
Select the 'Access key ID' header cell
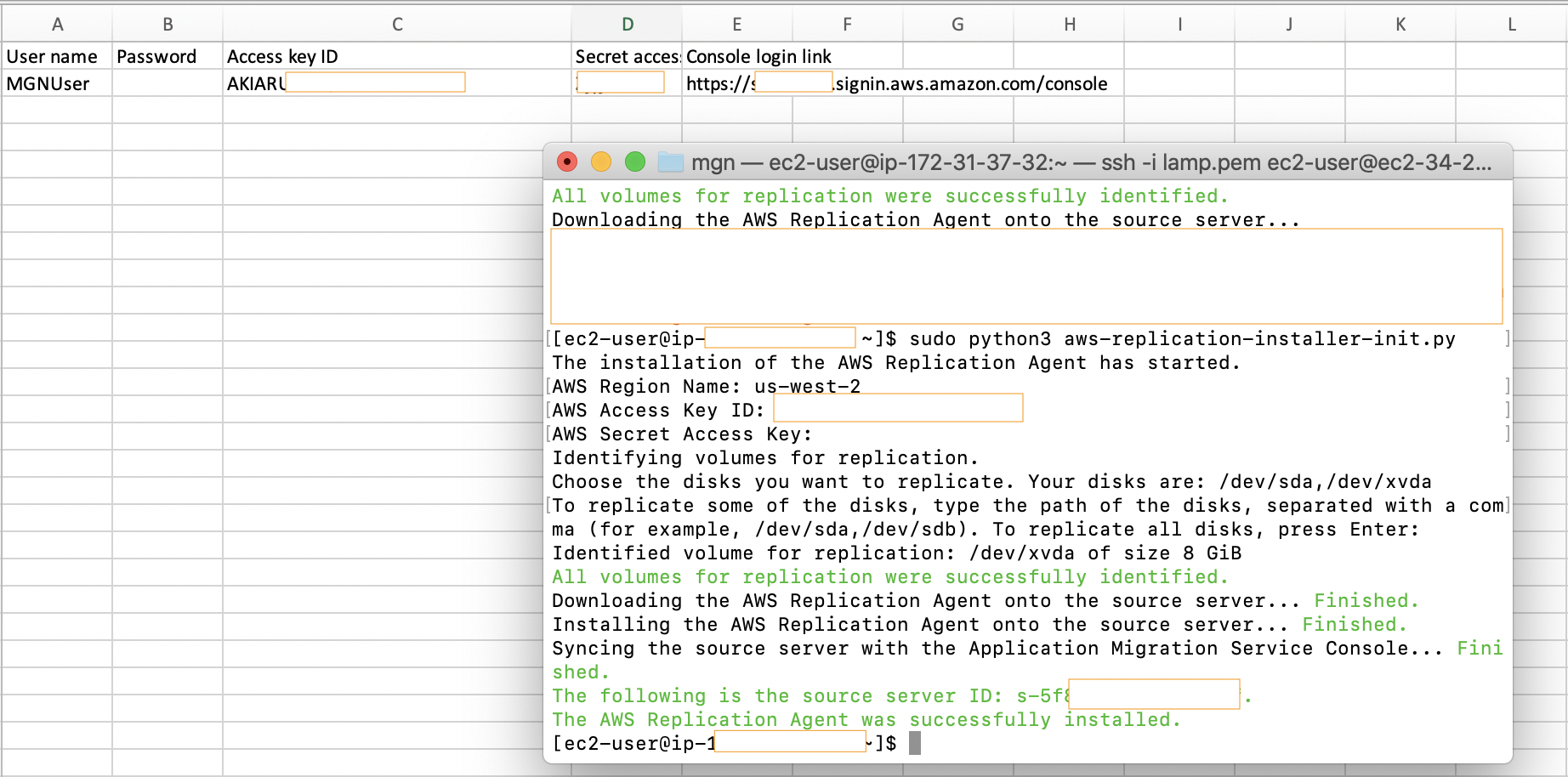coord(397,56)
